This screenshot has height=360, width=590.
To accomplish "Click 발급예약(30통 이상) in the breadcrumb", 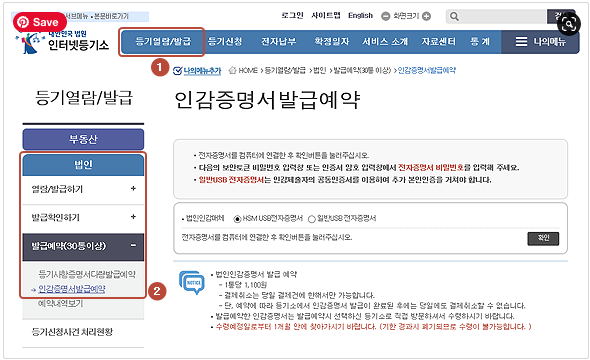I will 362,70.
